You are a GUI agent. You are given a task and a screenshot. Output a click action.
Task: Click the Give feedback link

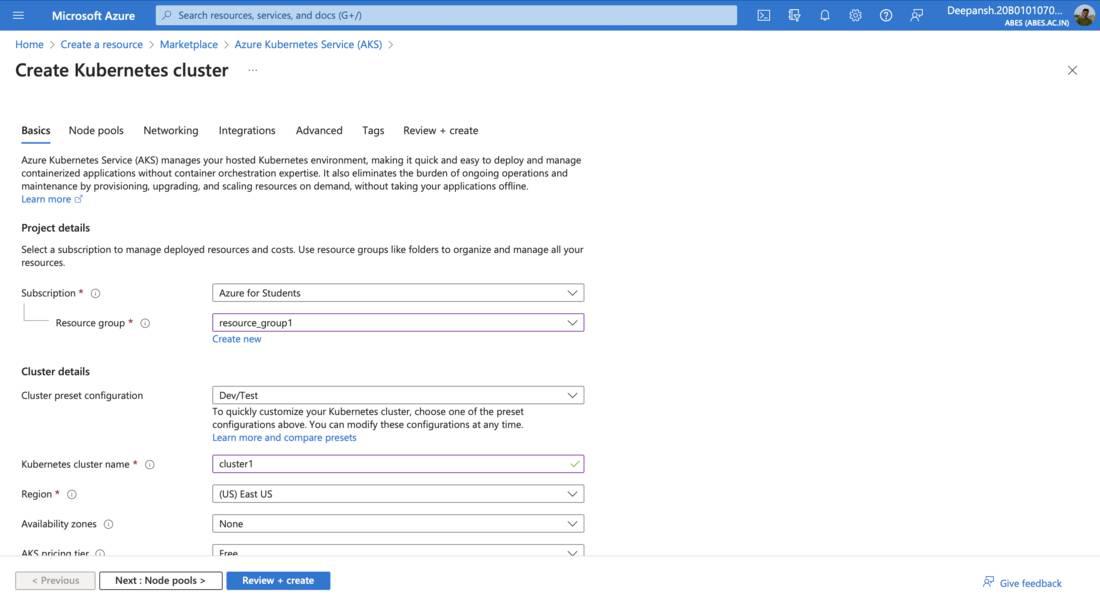[1030, 583]
